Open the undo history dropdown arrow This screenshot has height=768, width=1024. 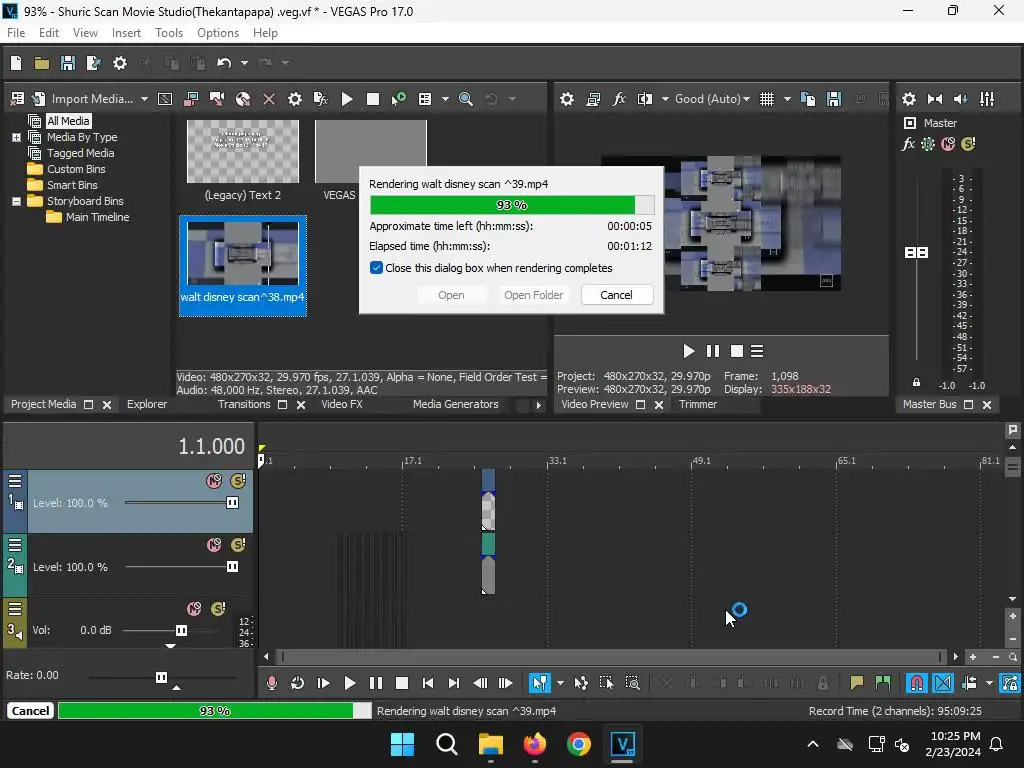244,63
